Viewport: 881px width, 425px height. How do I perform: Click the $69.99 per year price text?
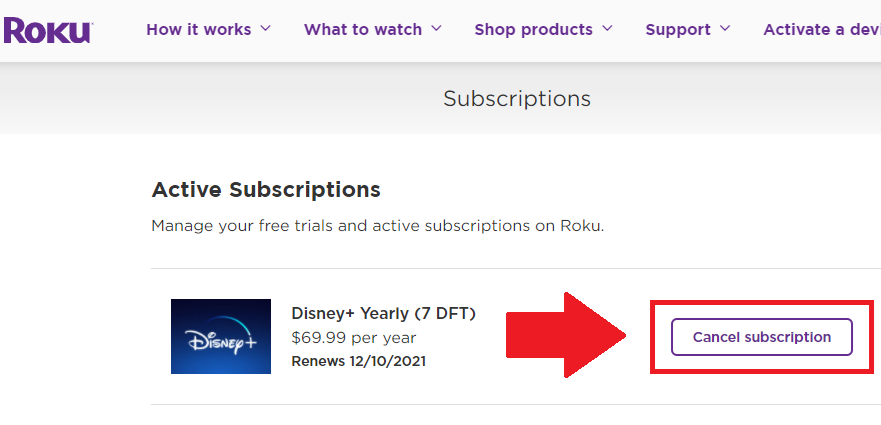353,337
